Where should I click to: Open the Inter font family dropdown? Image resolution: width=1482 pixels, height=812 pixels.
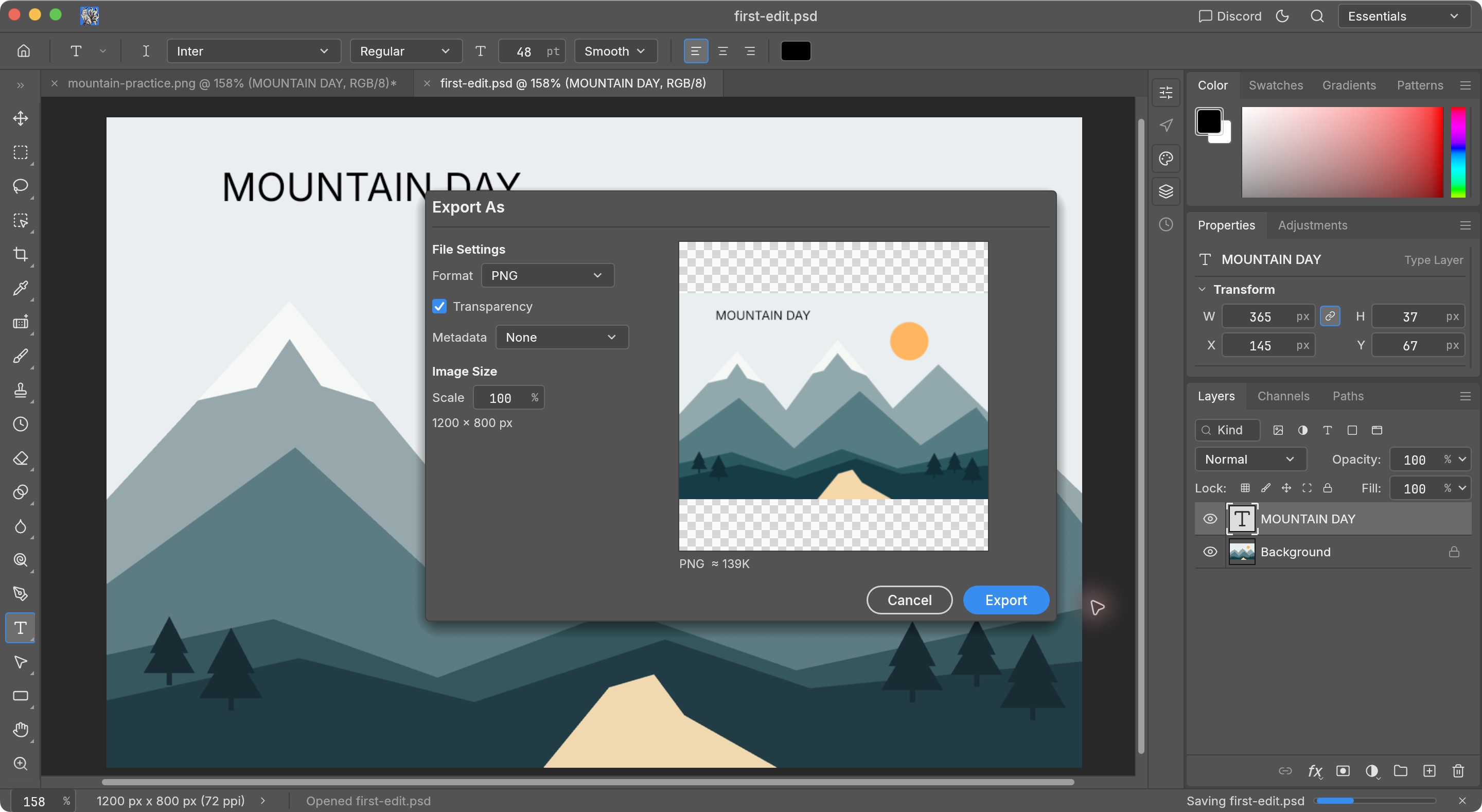tap(254, 51)
